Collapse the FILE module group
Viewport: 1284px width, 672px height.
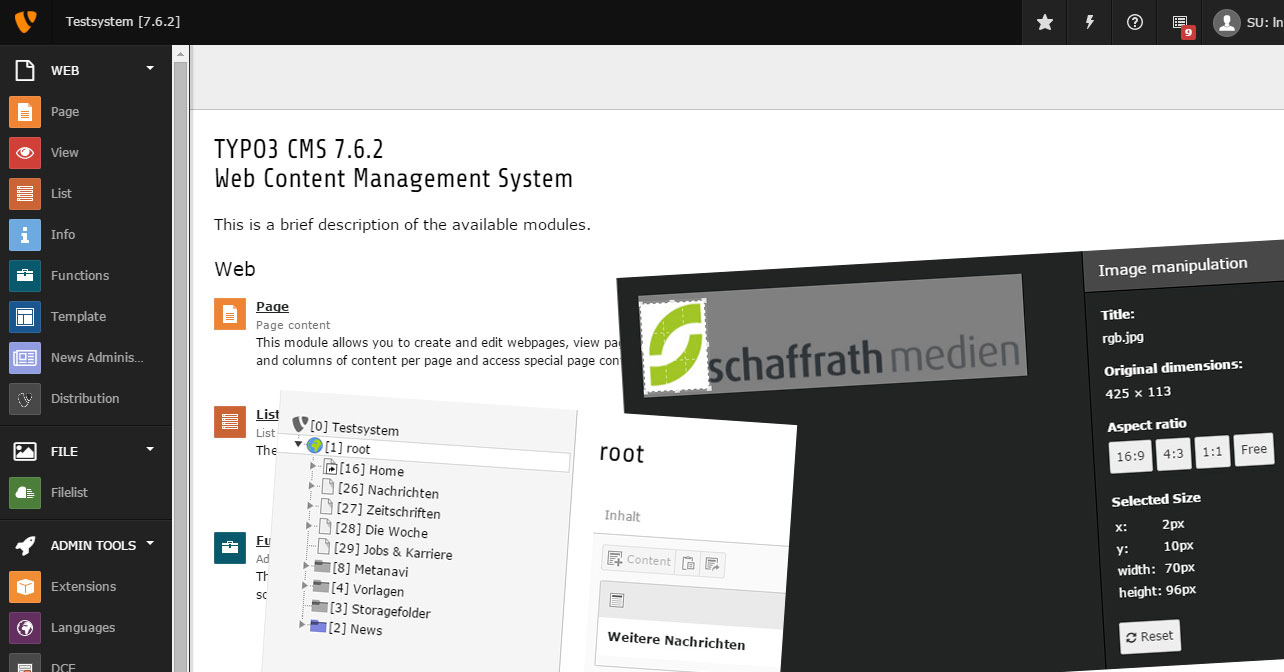[150, 450]
